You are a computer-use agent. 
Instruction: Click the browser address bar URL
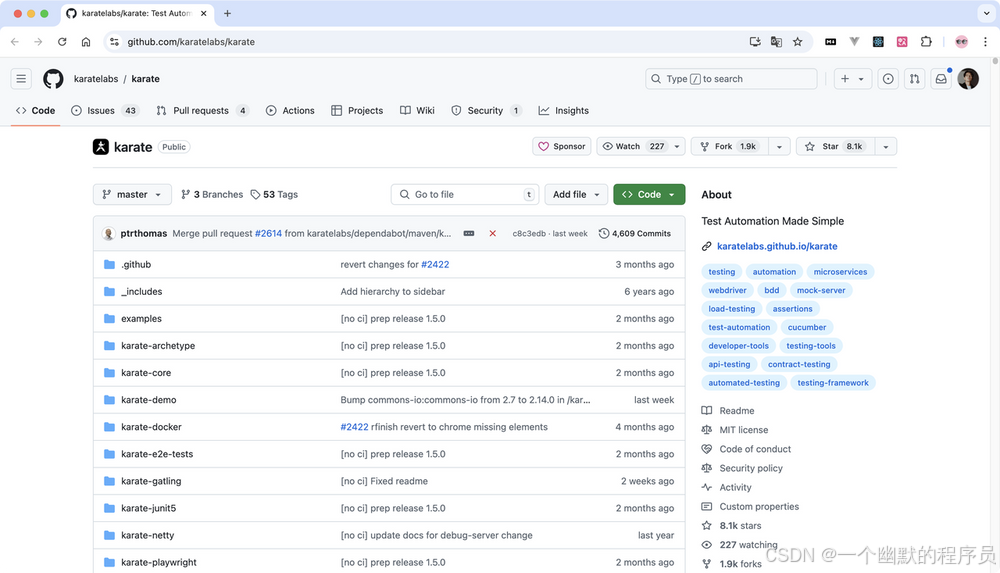click(x=191, y=41)
